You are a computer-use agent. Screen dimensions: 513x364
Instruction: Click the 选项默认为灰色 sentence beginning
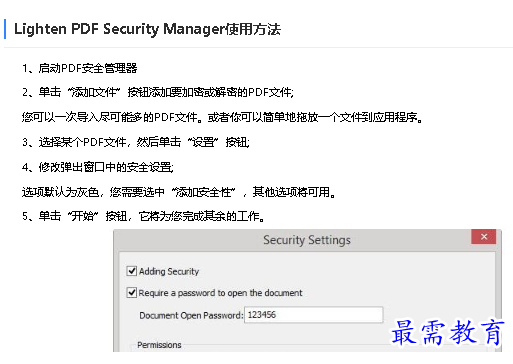pos(61,192)
